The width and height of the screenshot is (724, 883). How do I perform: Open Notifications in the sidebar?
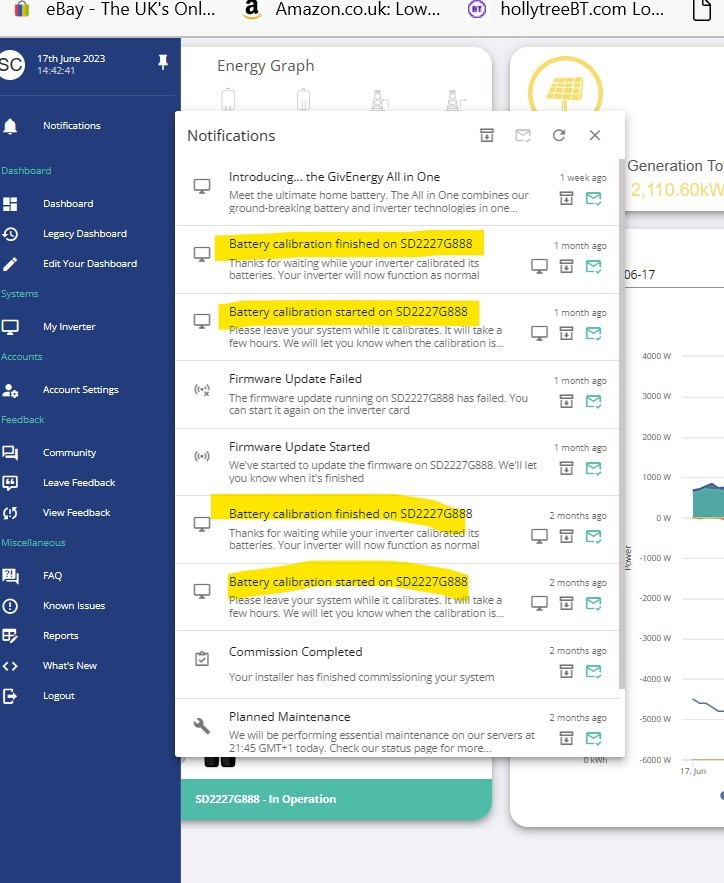tap(71, 126)
